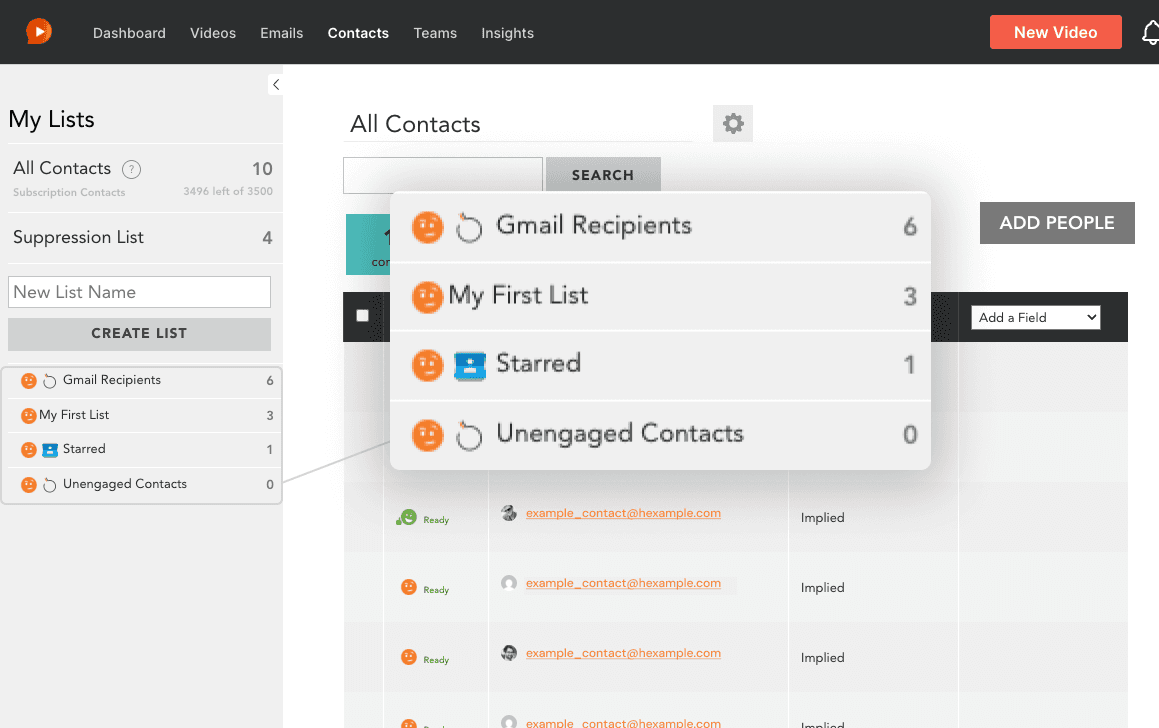Click the SEARCH button
This screenshot has height=728, width=1159.
603,175
